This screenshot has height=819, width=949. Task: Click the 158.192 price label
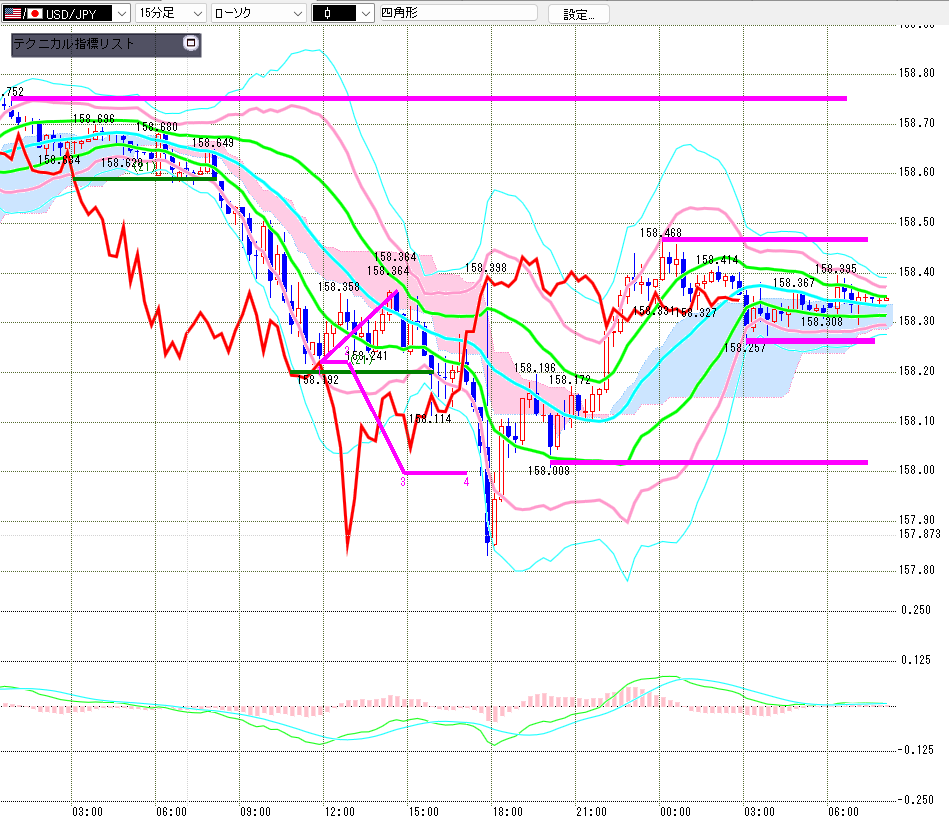coord(318,380)
